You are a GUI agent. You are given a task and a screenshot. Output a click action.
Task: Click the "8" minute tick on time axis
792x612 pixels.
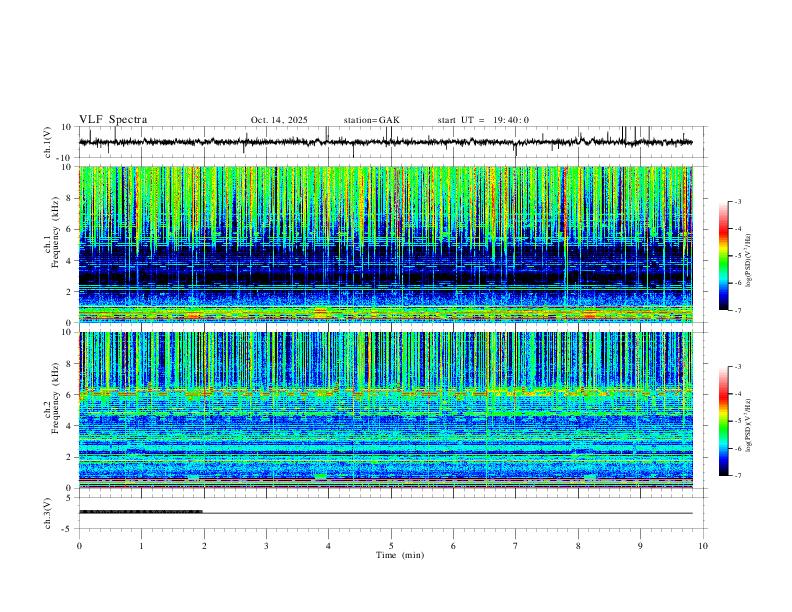click(x=578, y=546)
